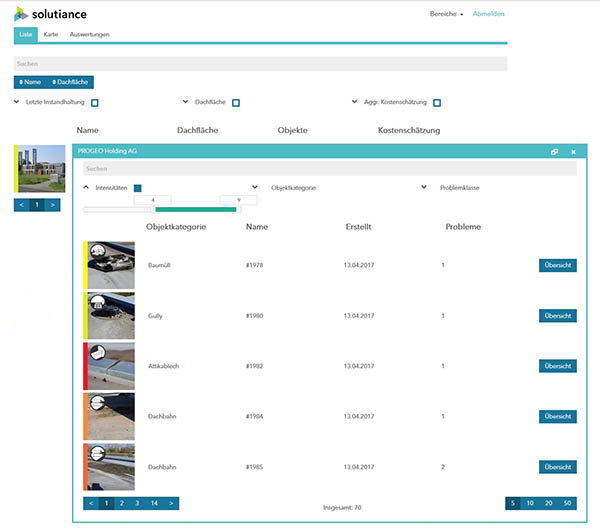Show 5 items per page
The image size is (600, 531).
(x=513, y=503)
